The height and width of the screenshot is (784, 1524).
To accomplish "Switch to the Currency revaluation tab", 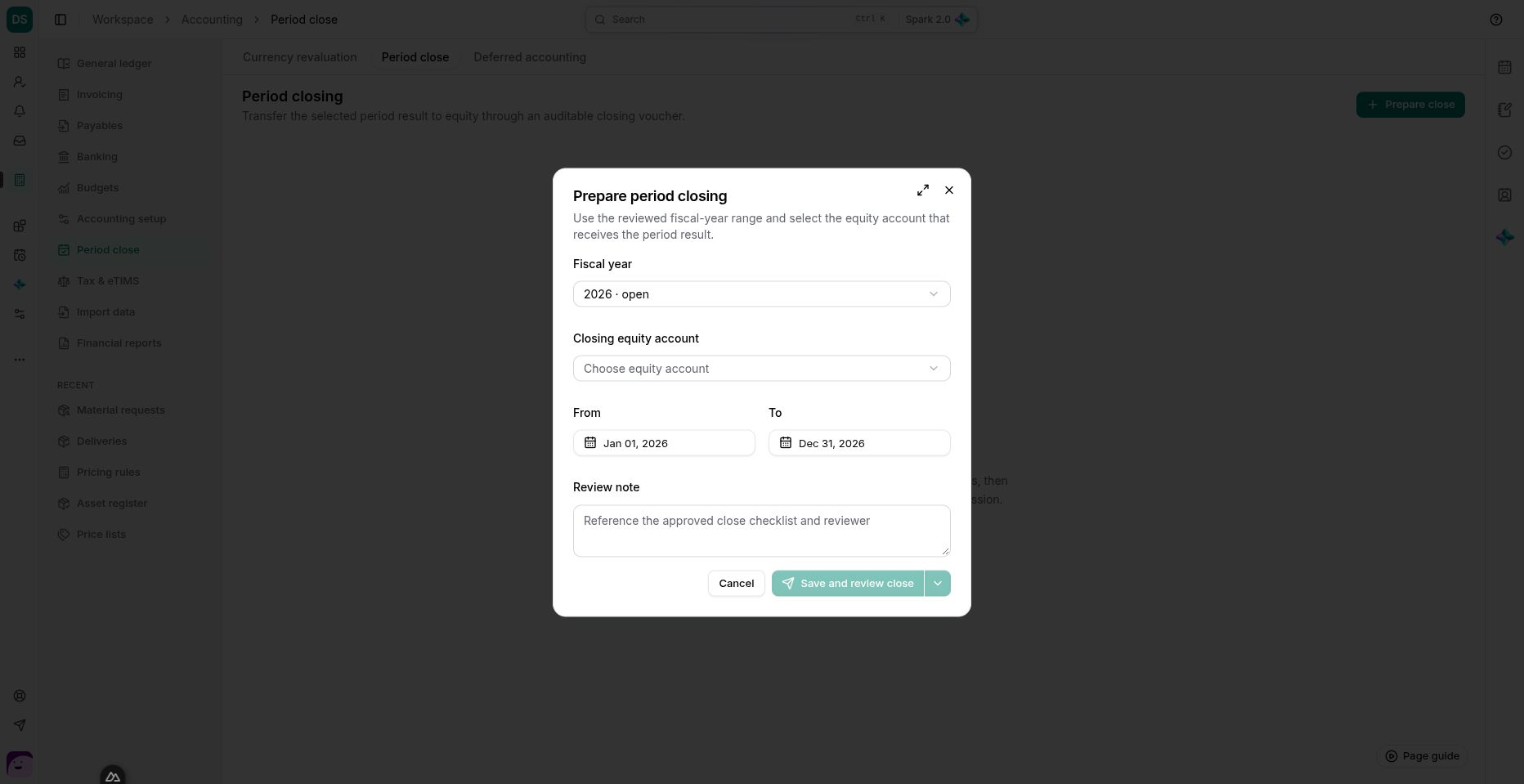I will [300, 57].
